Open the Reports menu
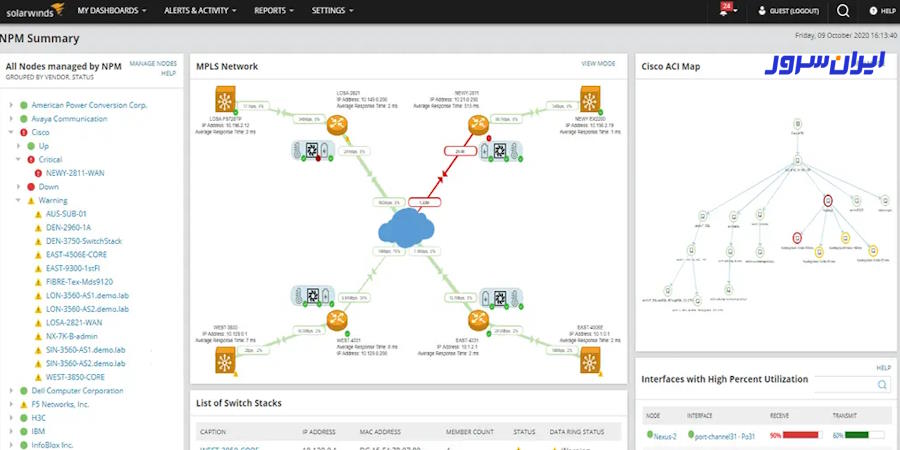 point(274,10)
